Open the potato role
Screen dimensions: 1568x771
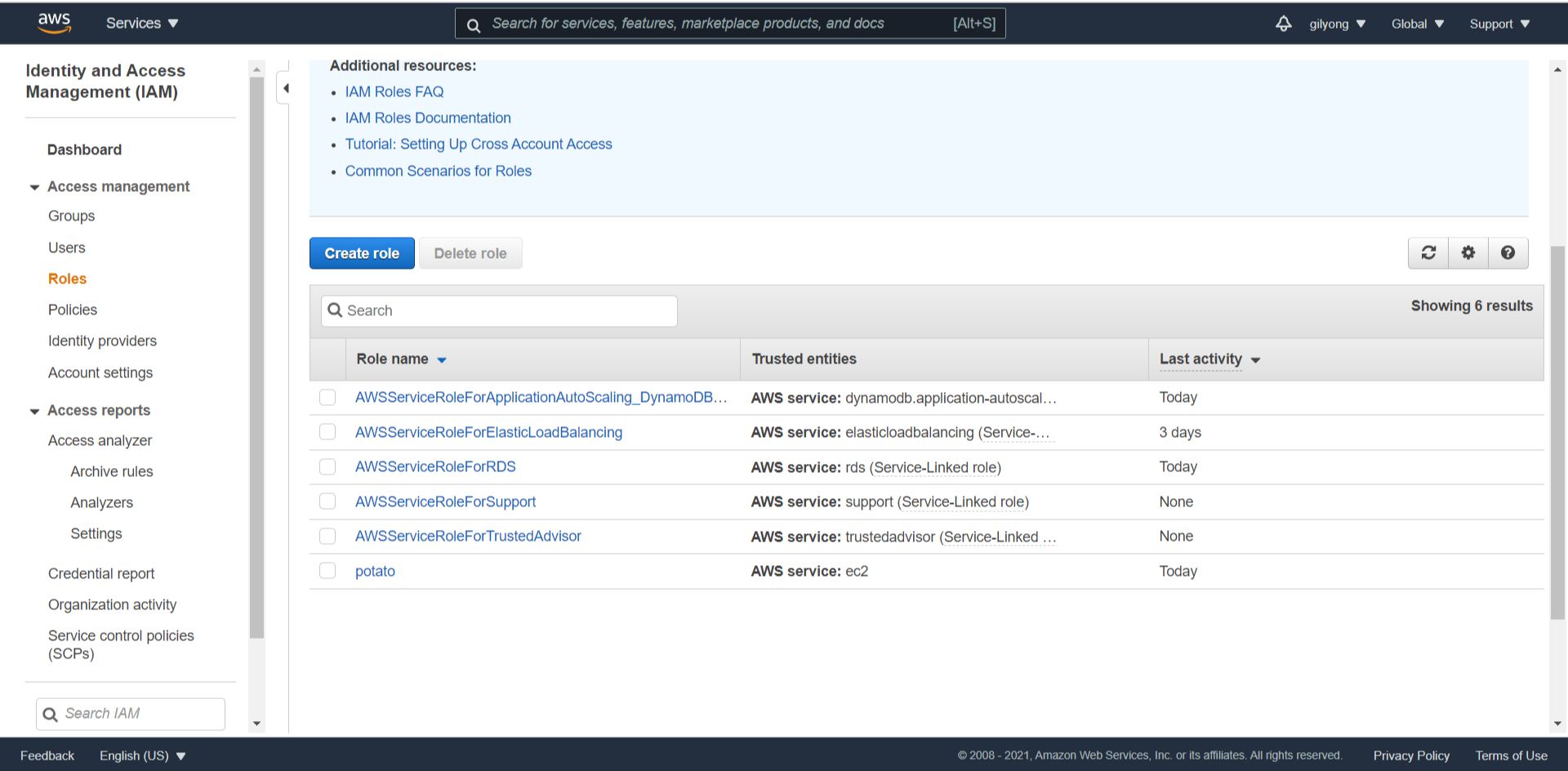coord(375,571)
